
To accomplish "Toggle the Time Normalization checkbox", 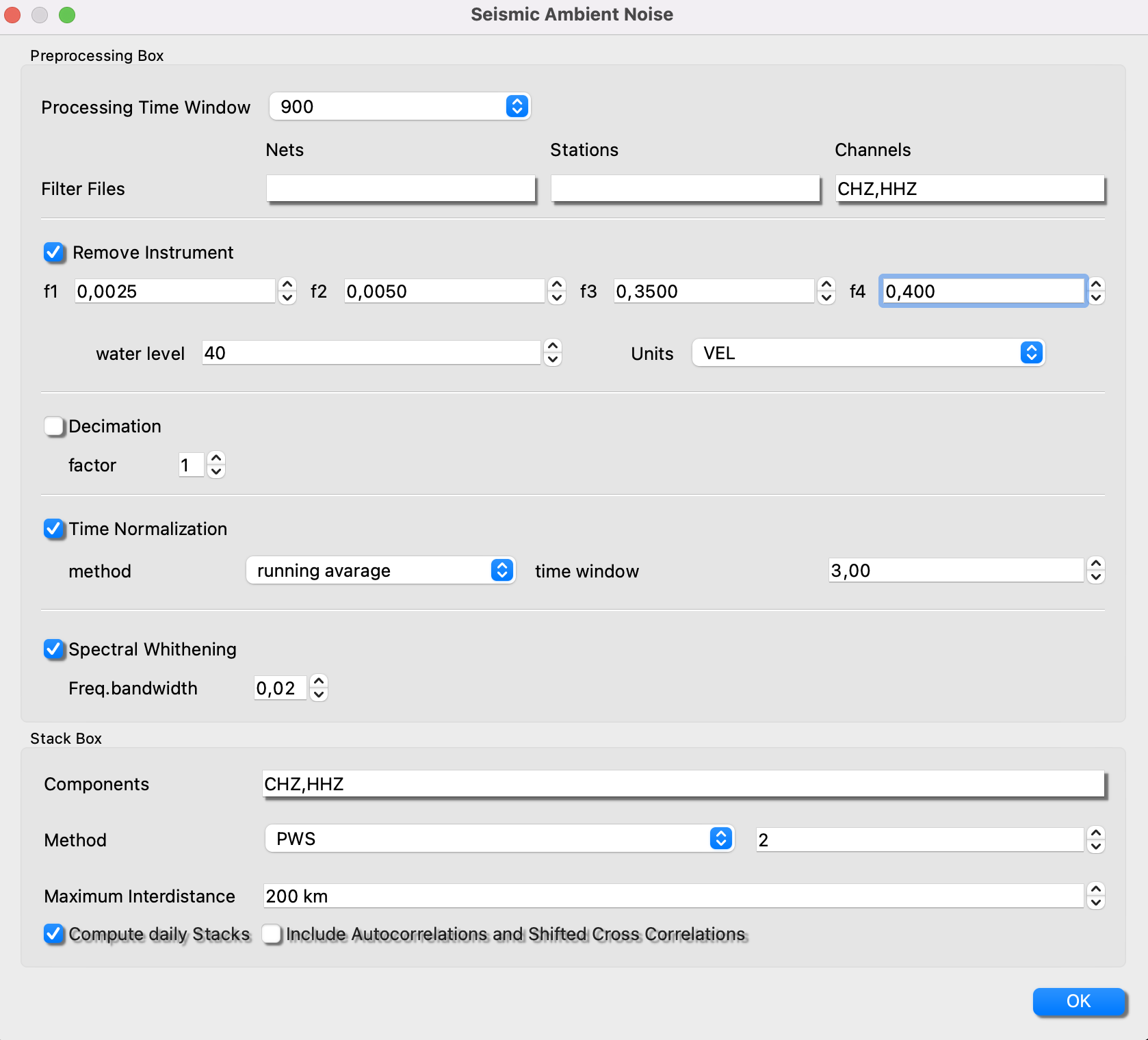I will tap(54, 529).
